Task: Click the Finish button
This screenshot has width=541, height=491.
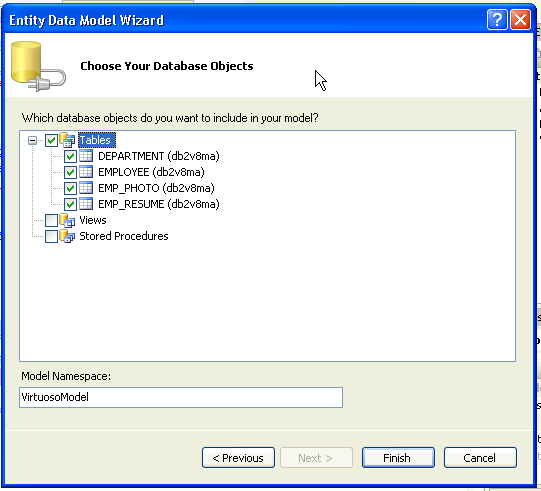Action: click(398, 458)
